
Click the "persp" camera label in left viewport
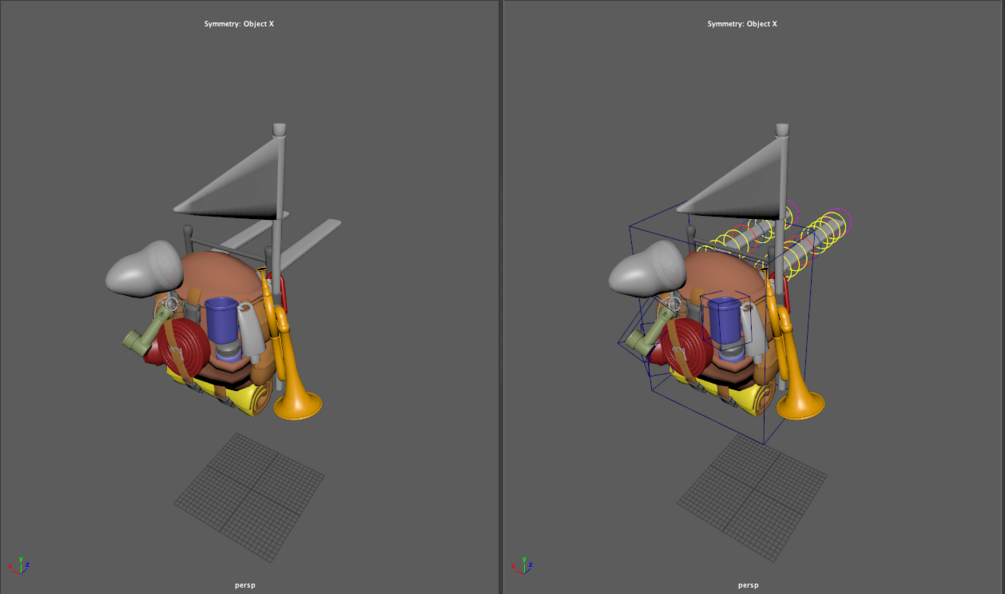pyautogui.click(x=245, y=585)
